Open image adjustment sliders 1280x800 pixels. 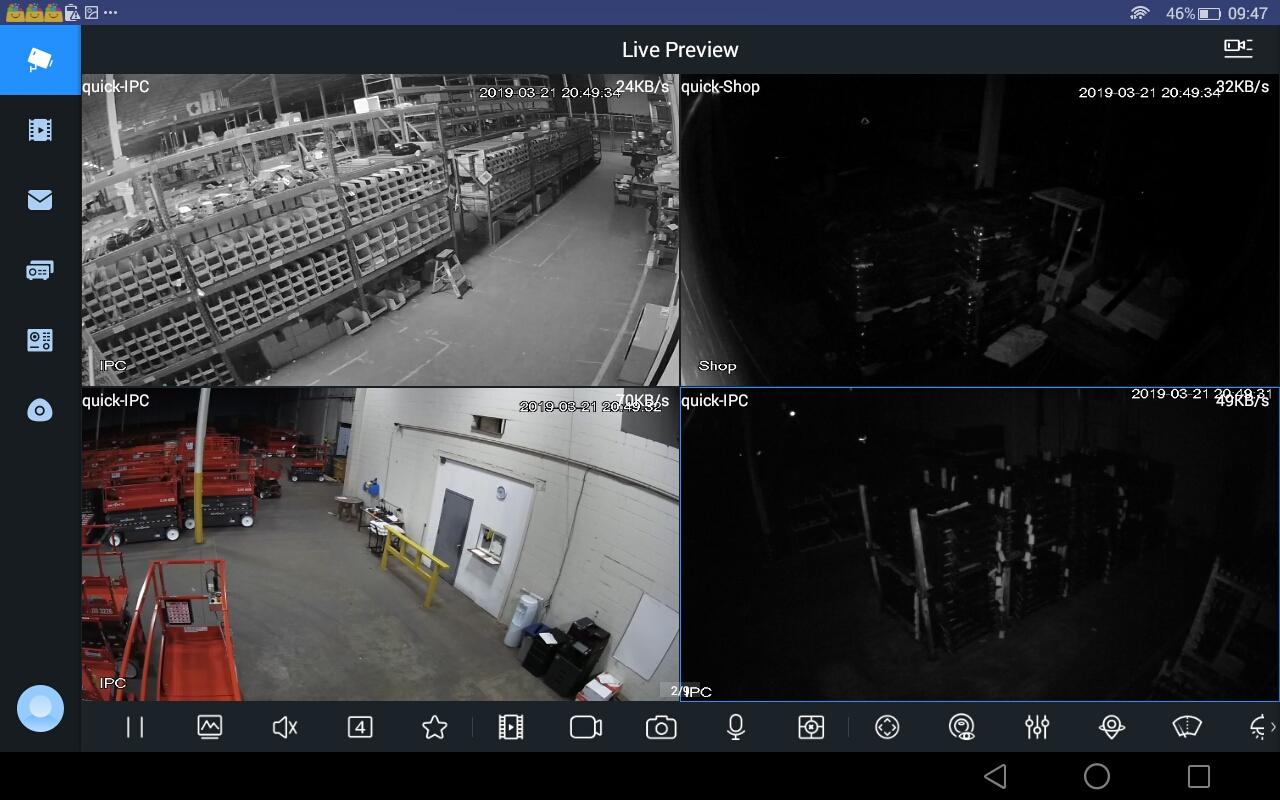(1036, 727)
